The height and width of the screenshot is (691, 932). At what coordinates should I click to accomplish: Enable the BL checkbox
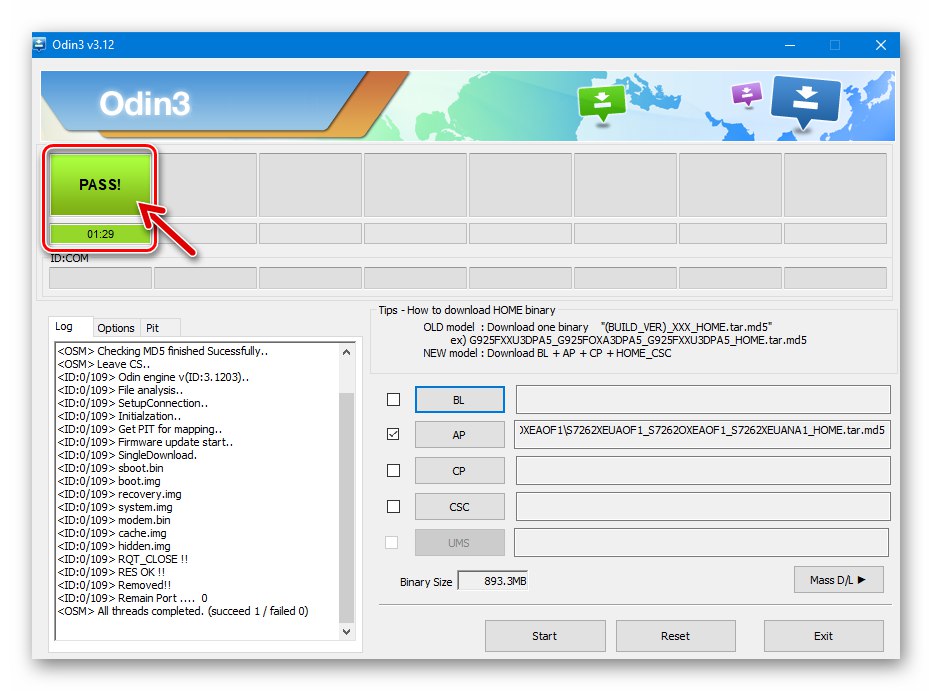point(393,399)
